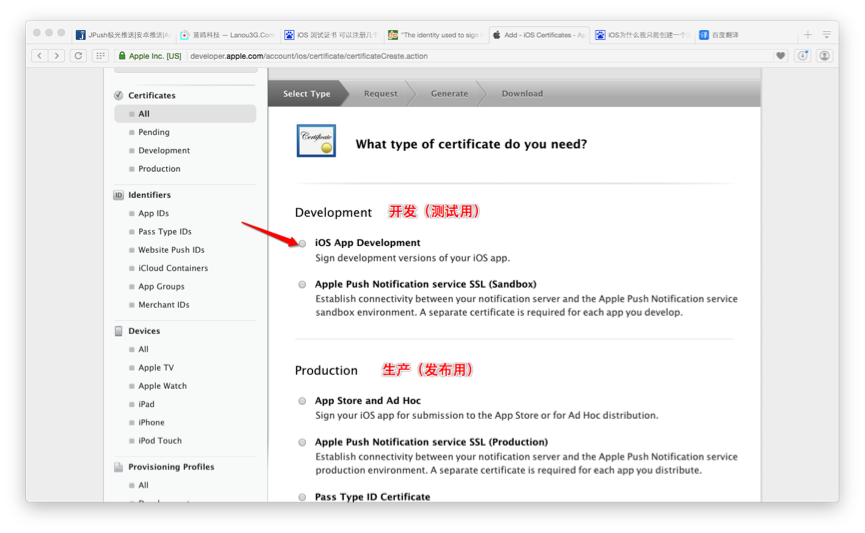
Task: Select Apple Push Notification service SSL (Production)
Action: (302, 443)
